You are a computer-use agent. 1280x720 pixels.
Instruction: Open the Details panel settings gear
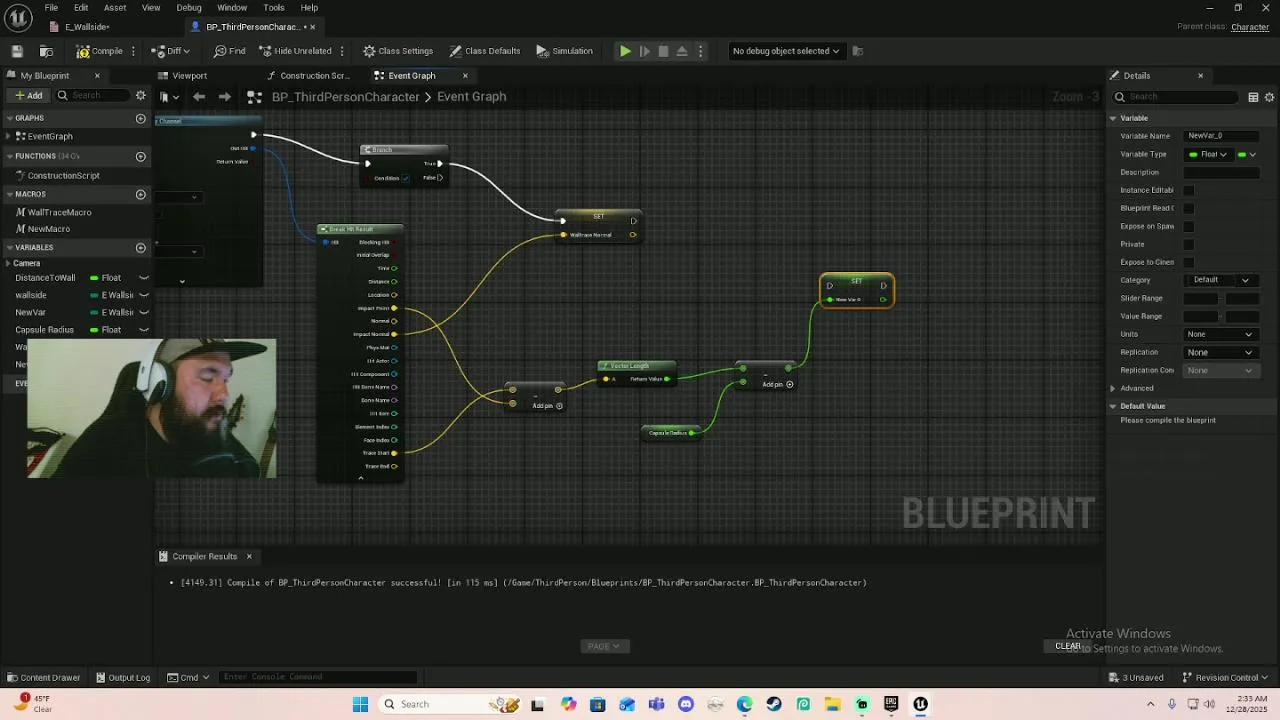pos(1270,97)
